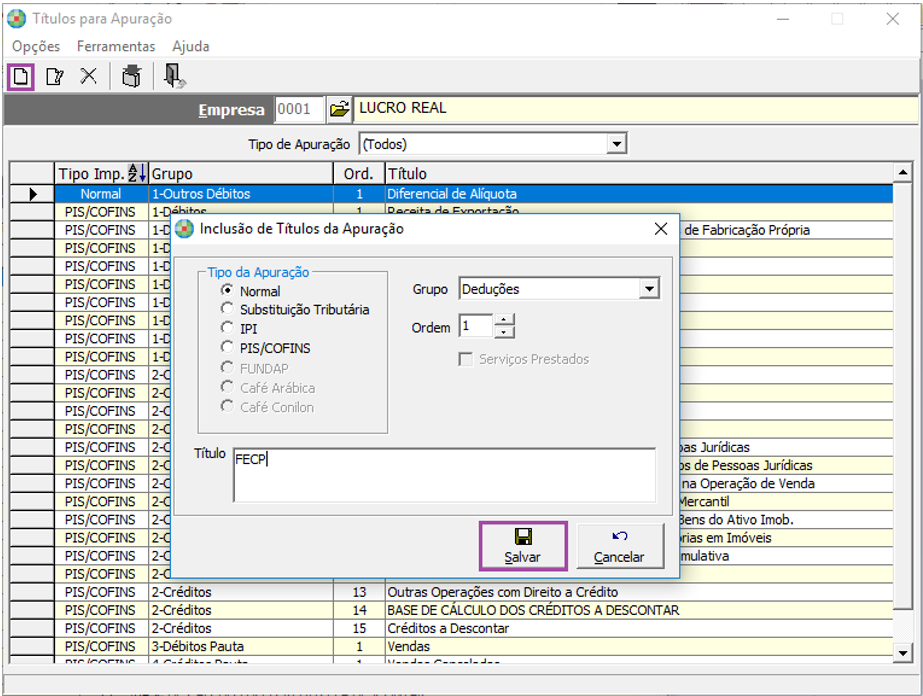The image size is (923, 696).
Task: Click the Empresa code field 0001
Action: click(300, 109)
